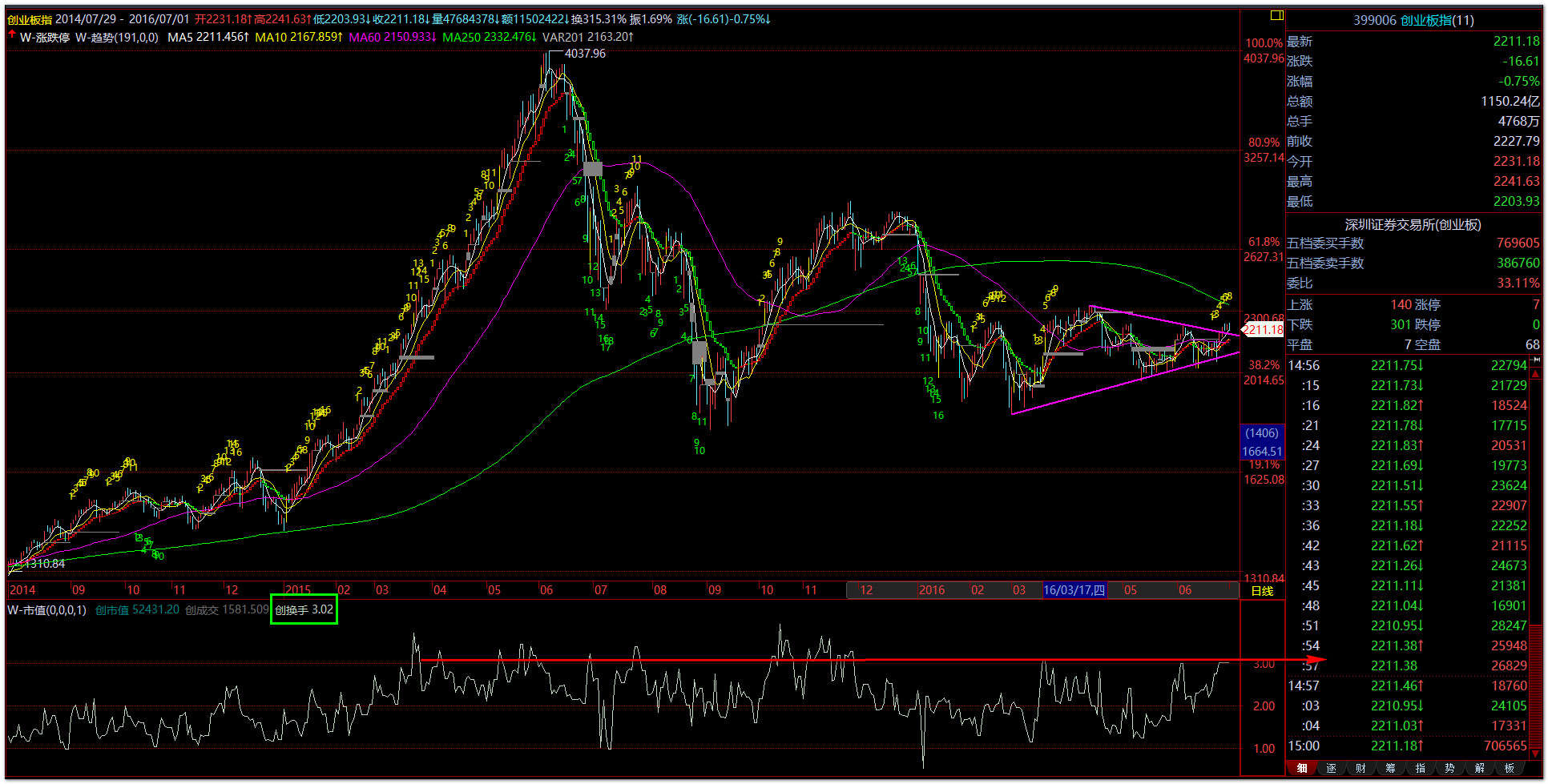This screenshot has width=1548, height=784.
Task: Click the red up-arrow indicator icon beside W-涨跌停
Action: coord(12,36)
